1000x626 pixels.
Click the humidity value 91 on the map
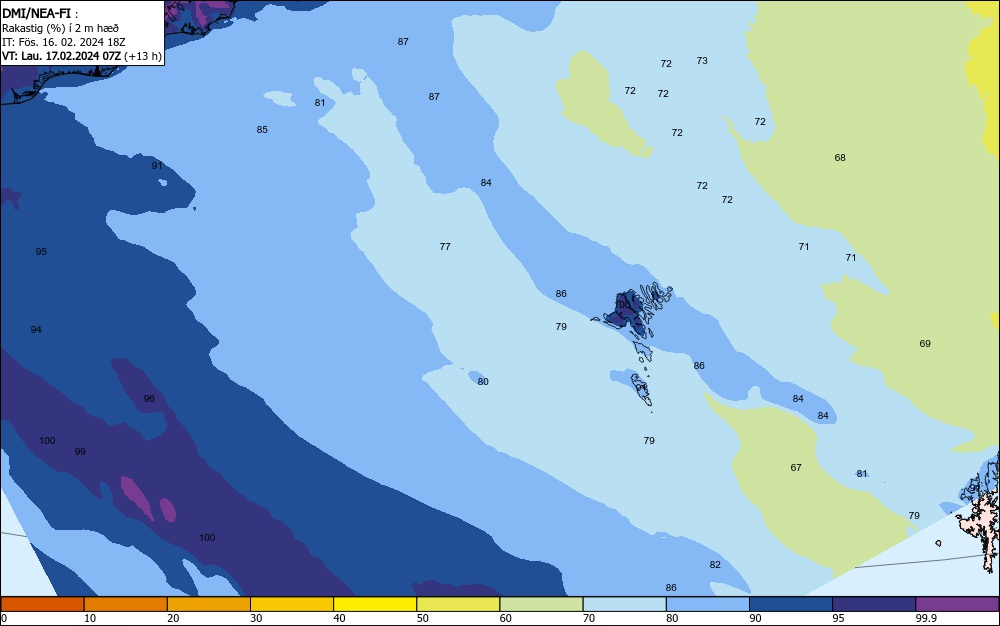[157, 165]
